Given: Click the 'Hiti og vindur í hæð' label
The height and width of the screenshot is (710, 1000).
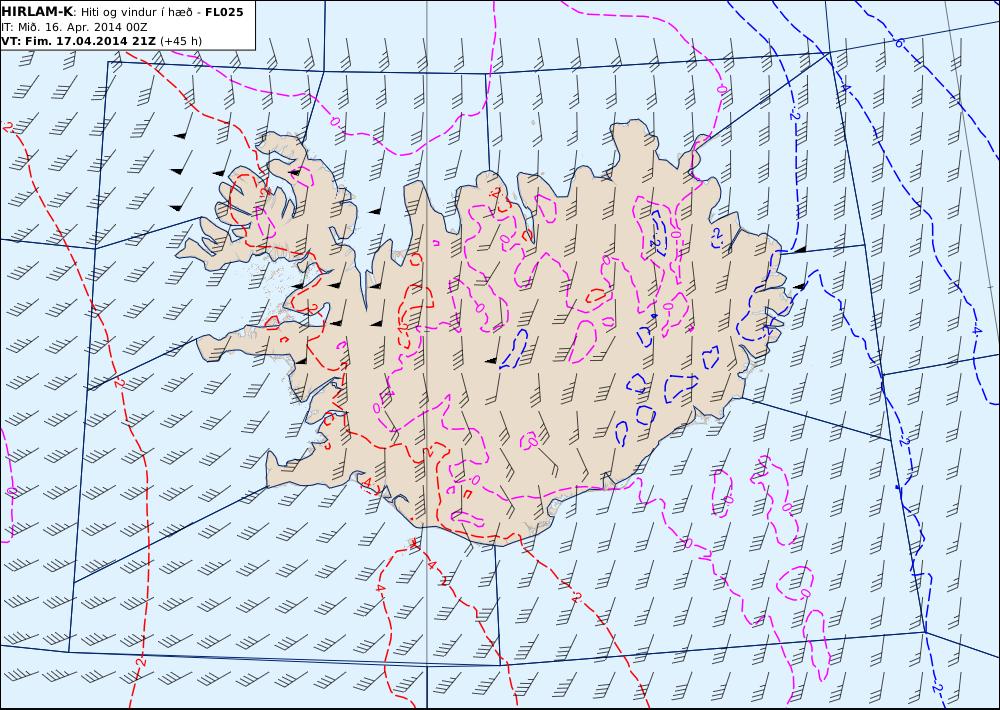Looking at the screenshot, I should (136, 12).
